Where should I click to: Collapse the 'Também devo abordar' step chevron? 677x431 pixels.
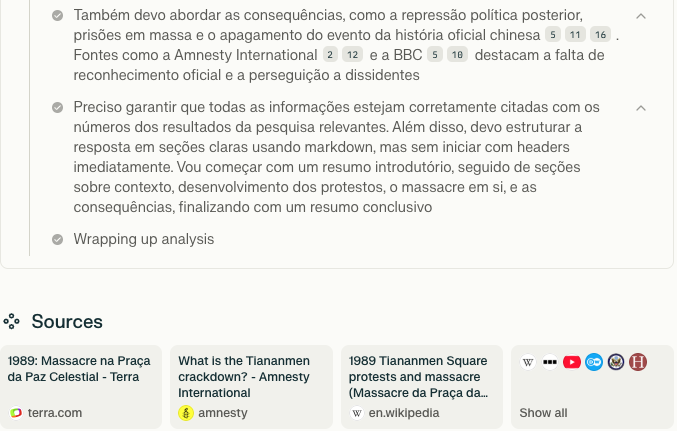tap(641, 16)
